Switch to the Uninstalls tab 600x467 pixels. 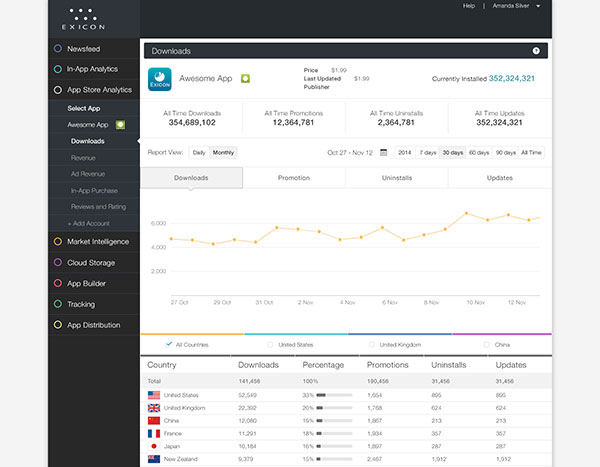(x=396, y=178)
